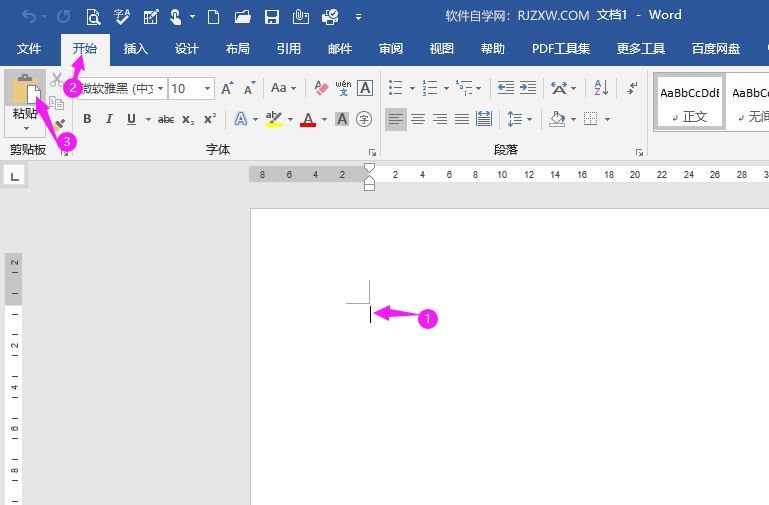769x505 pixels.
Task: Apply the 正文 style thumbnail
Action: [x=690, y=103]
